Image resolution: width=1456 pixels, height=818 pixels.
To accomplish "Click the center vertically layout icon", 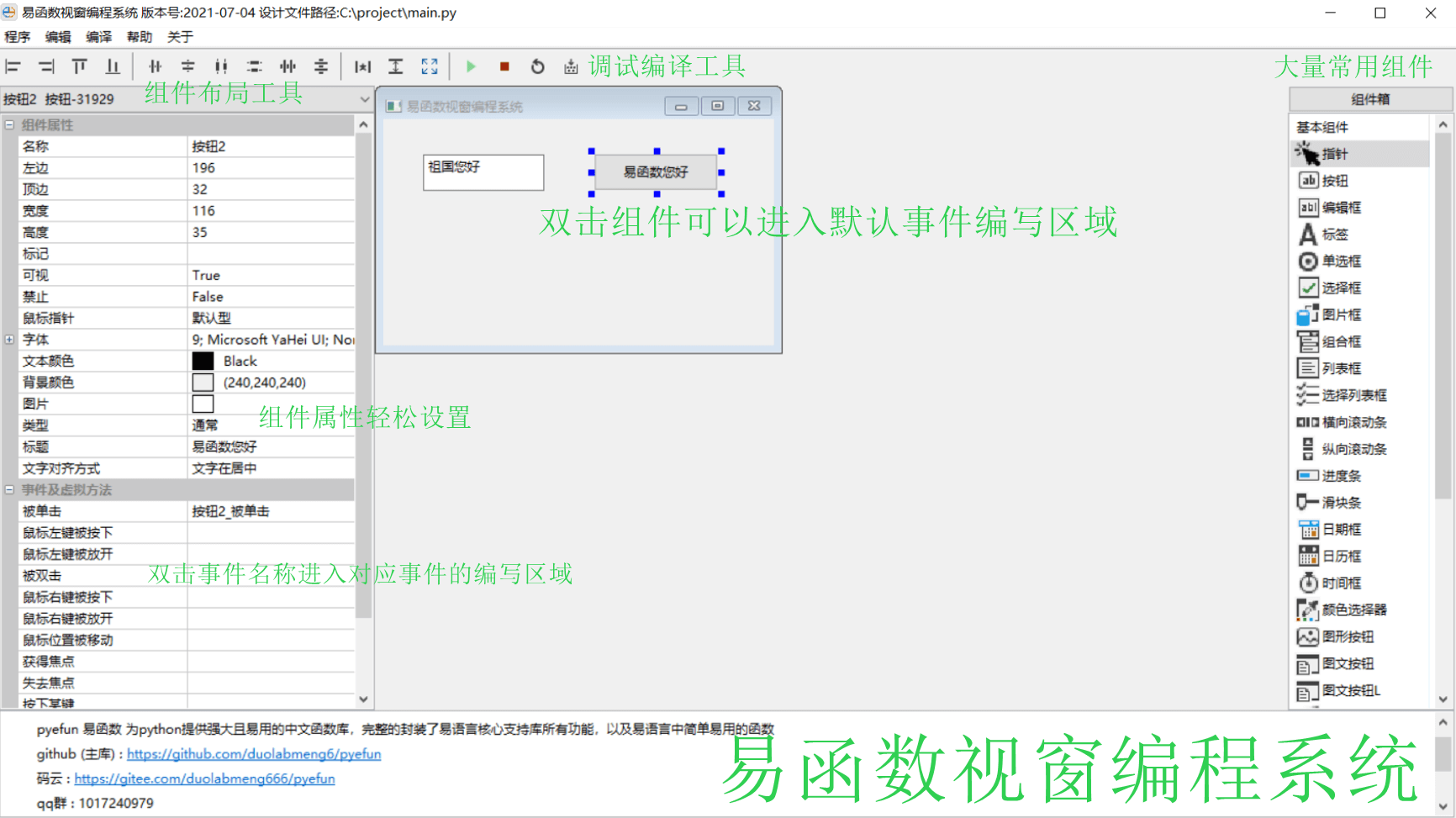I will point(187,66).
